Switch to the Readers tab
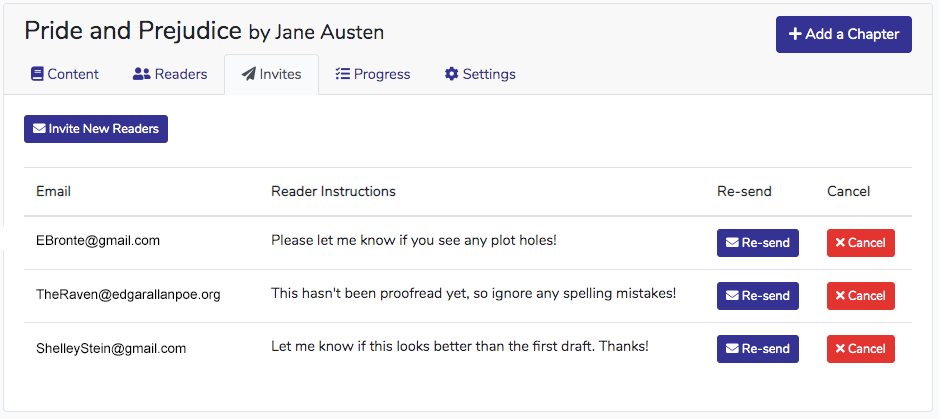 click(170, 74)
